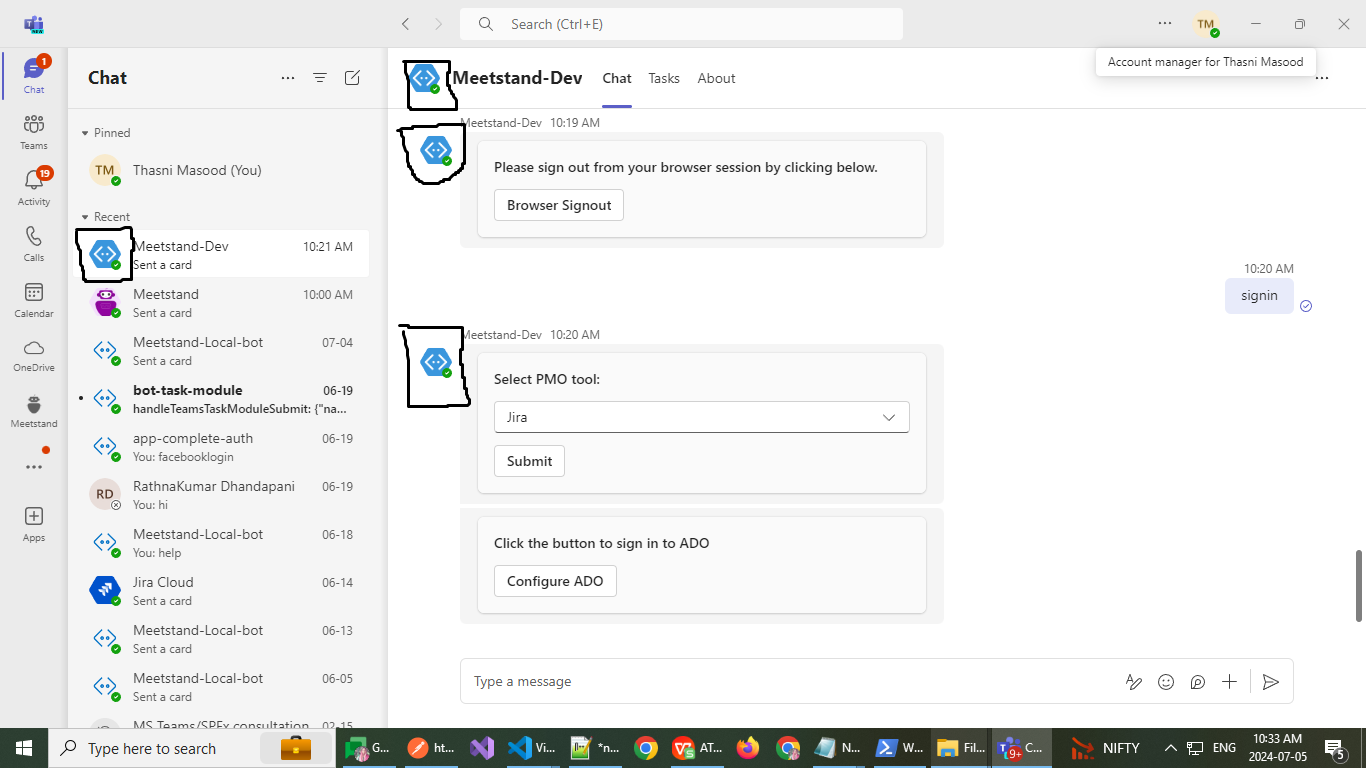Collapse the Pinned chats section
The image size is (1366, 768).
pos(105,133)
